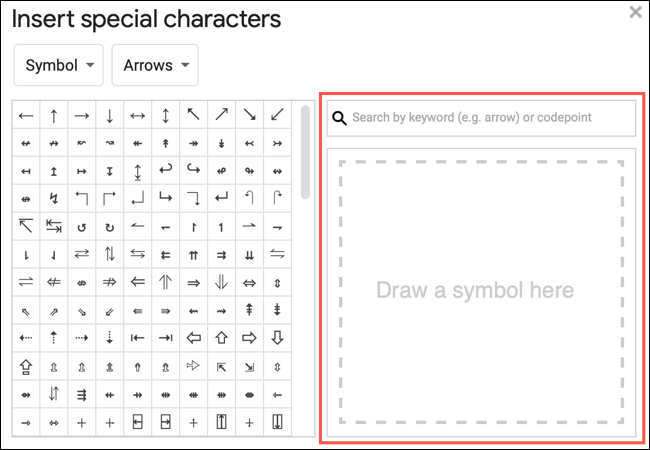
Task: Insert the white hollow rightwards arrow
Action: coord(250,338)
